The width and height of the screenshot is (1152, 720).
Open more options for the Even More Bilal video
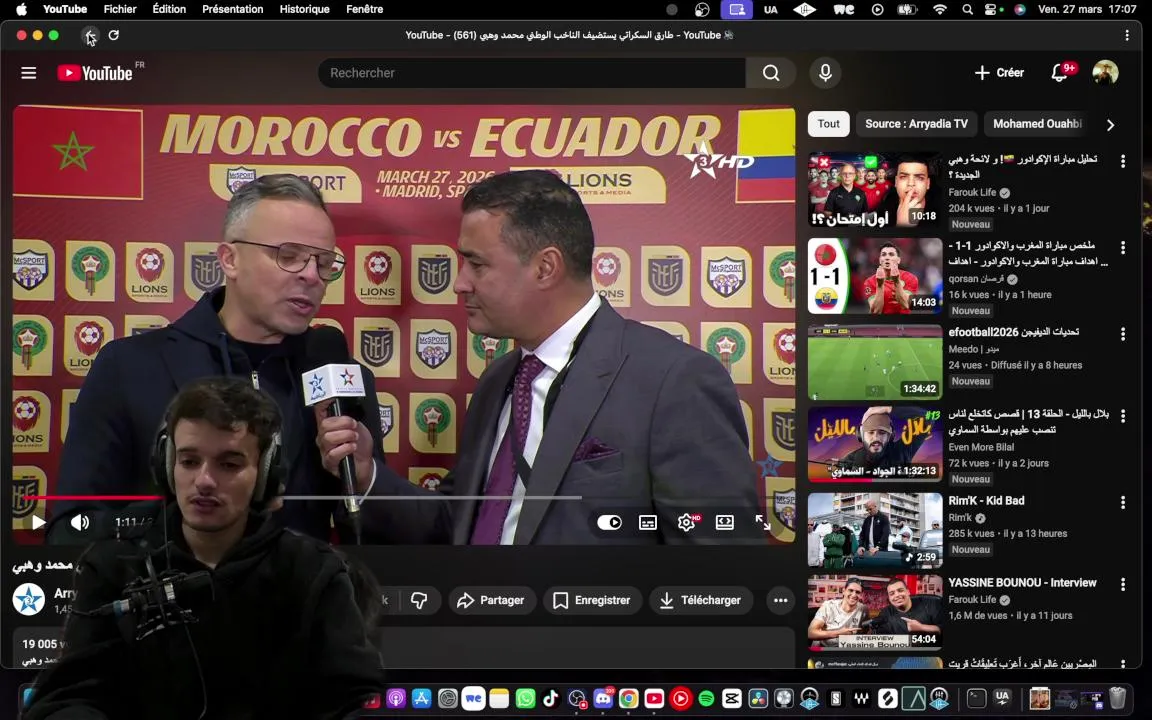pyautogui.click(x=1123, y=416)
